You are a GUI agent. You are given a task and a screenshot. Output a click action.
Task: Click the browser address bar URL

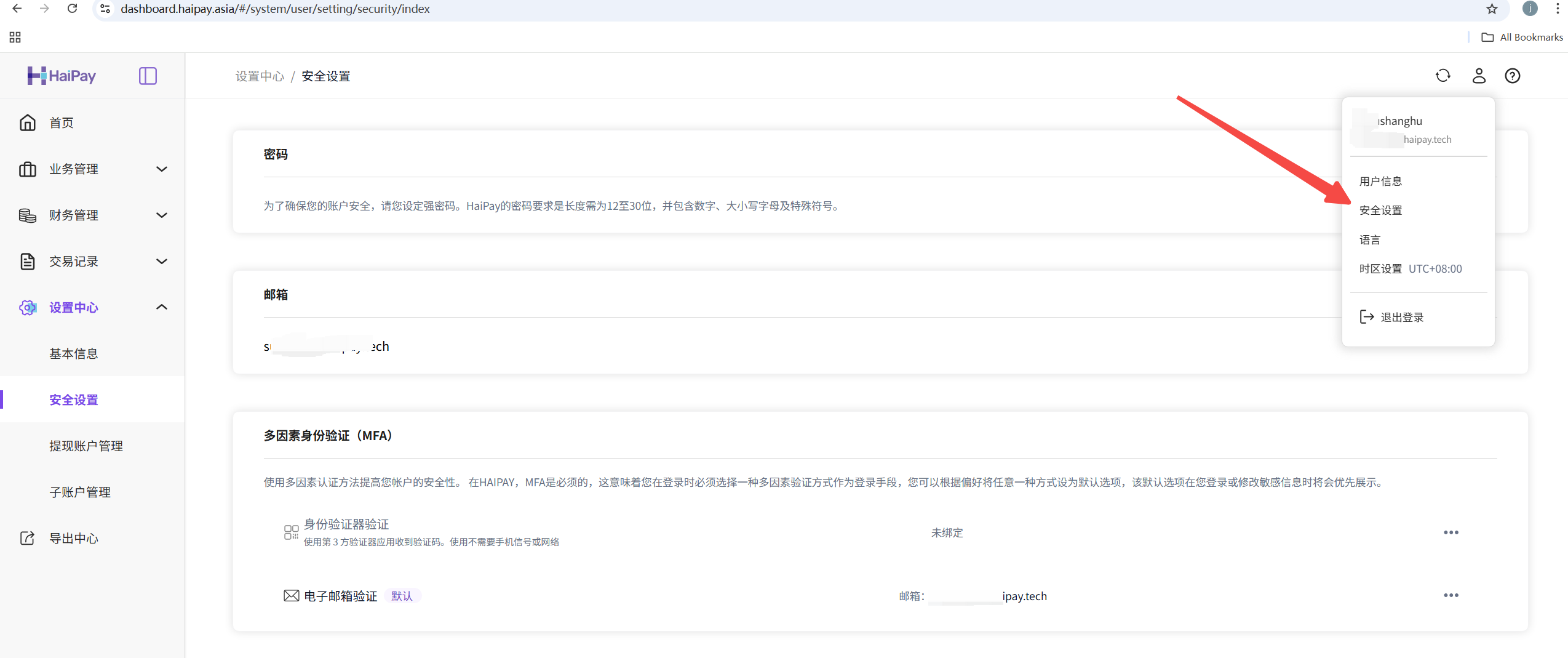275,9
